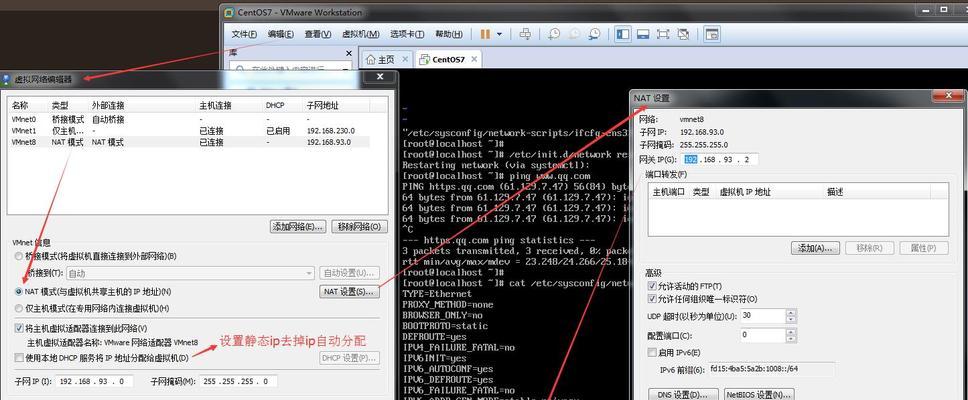Open the 虚拟机(M) menu
This screenshot has height=400, width=968.
361,34
